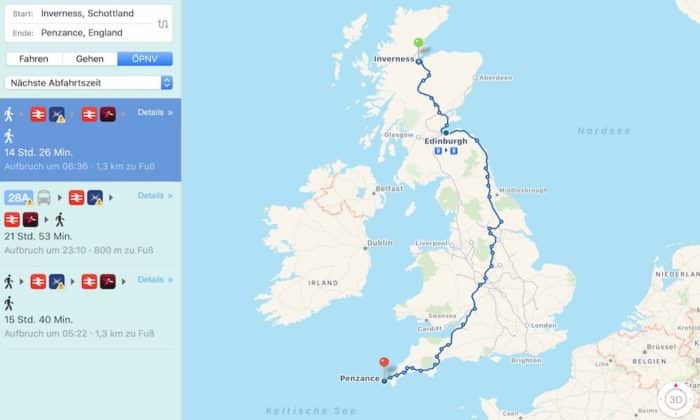
Task: Click the 28A bus line badge
Action: tap(18, 198)
